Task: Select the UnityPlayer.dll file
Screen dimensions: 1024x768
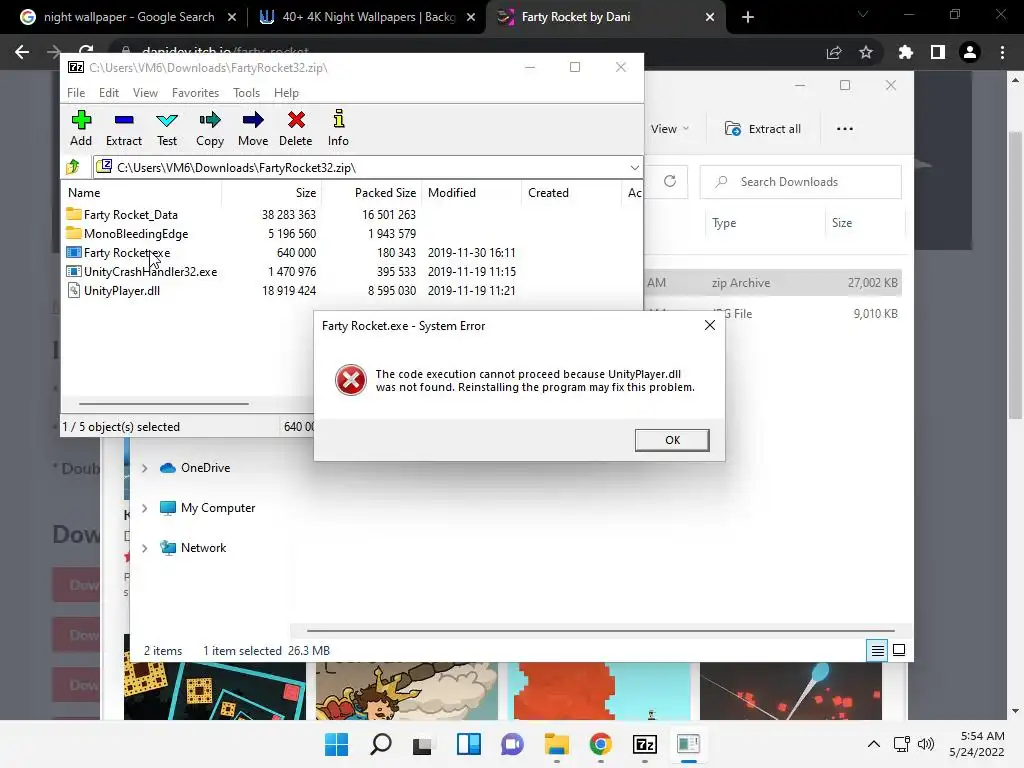Action: click(121, 291)
